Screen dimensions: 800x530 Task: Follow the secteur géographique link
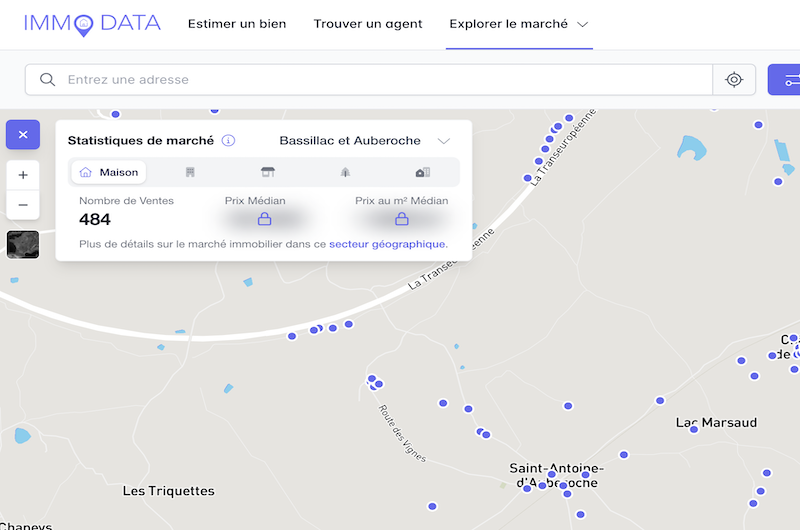(x=387, y=244)
